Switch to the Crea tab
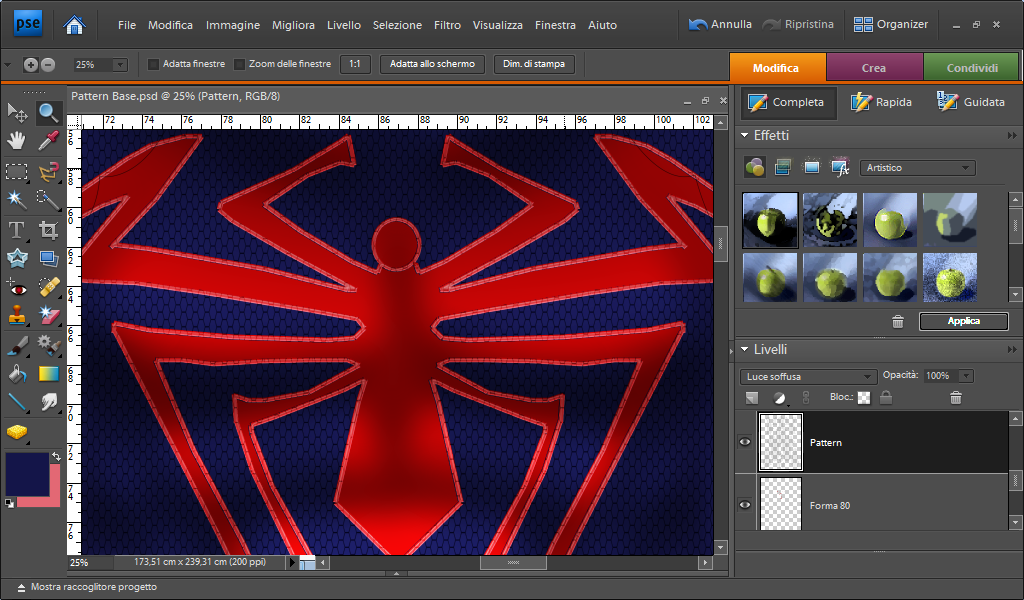 pyautogui.click(x=874, y=68)
